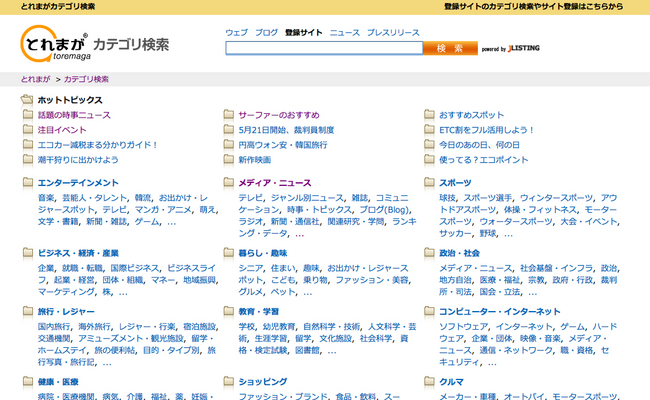The width and height of the screenshot is (650, 400).
Task: Open ウィンタースポーツ subcategory link
Action: pyautogui.click(x=556, y=198)
